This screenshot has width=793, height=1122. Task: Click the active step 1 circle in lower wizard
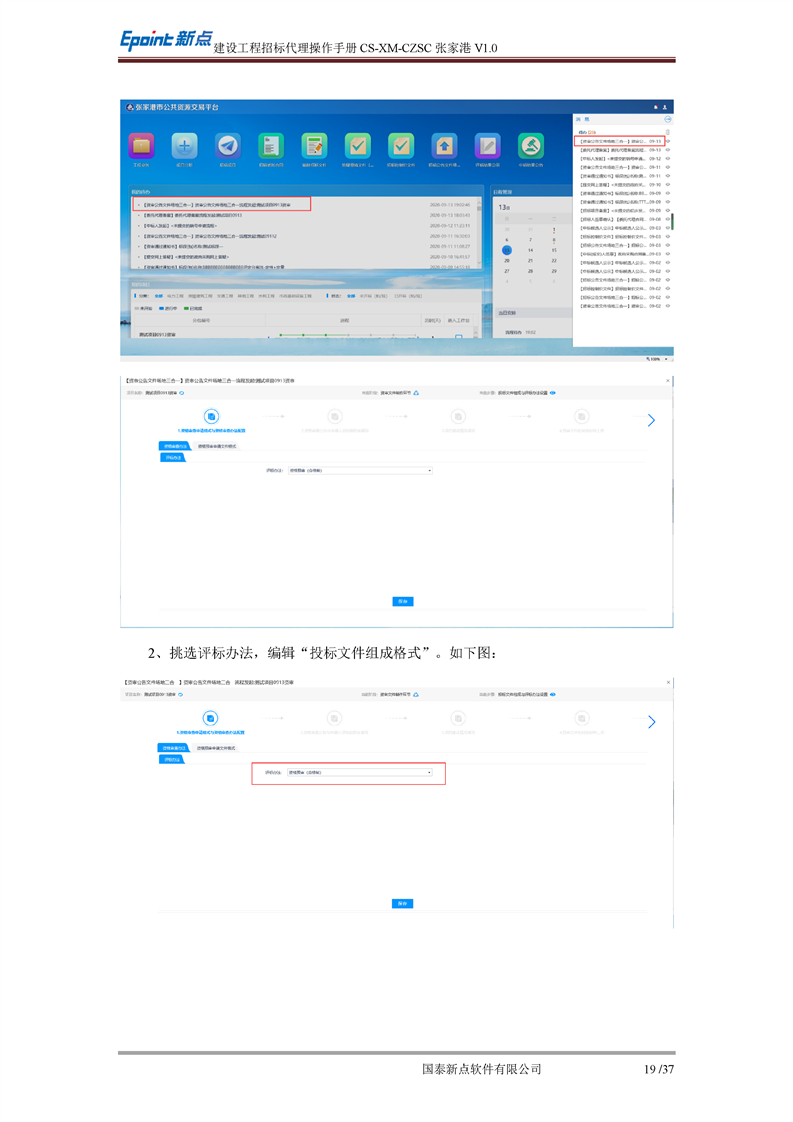[211, 718]
